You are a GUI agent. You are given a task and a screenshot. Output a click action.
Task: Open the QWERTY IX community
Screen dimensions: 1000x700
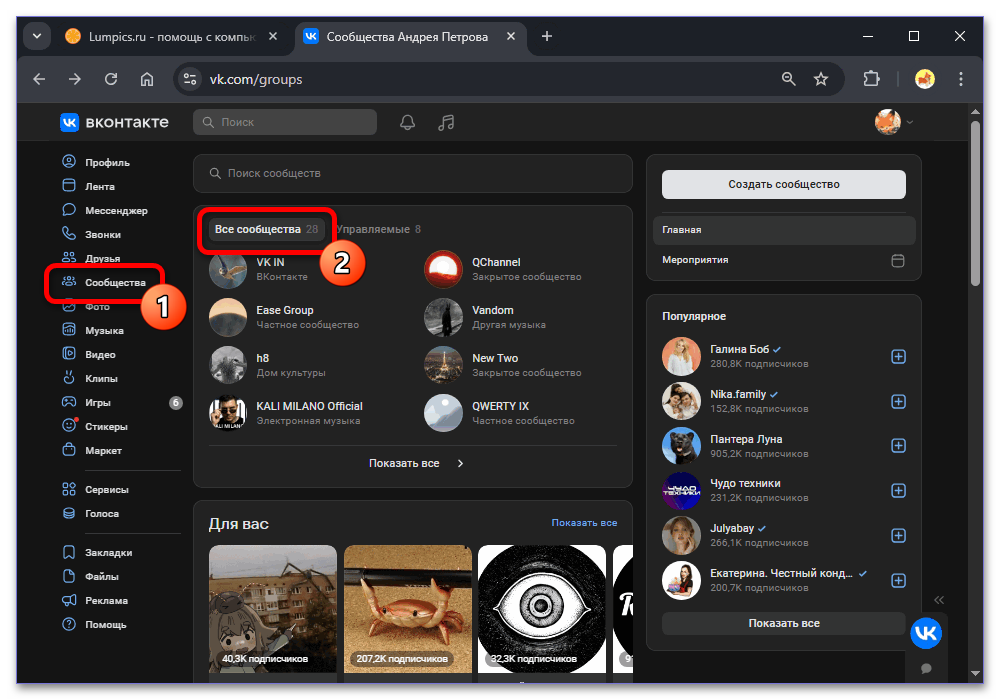point(500,405)
